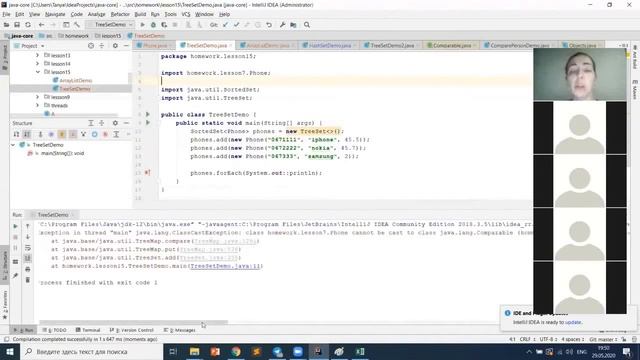640x360 pixels.
Task: Toggle soft-wrap in Run console
Action: click(28, 248)
